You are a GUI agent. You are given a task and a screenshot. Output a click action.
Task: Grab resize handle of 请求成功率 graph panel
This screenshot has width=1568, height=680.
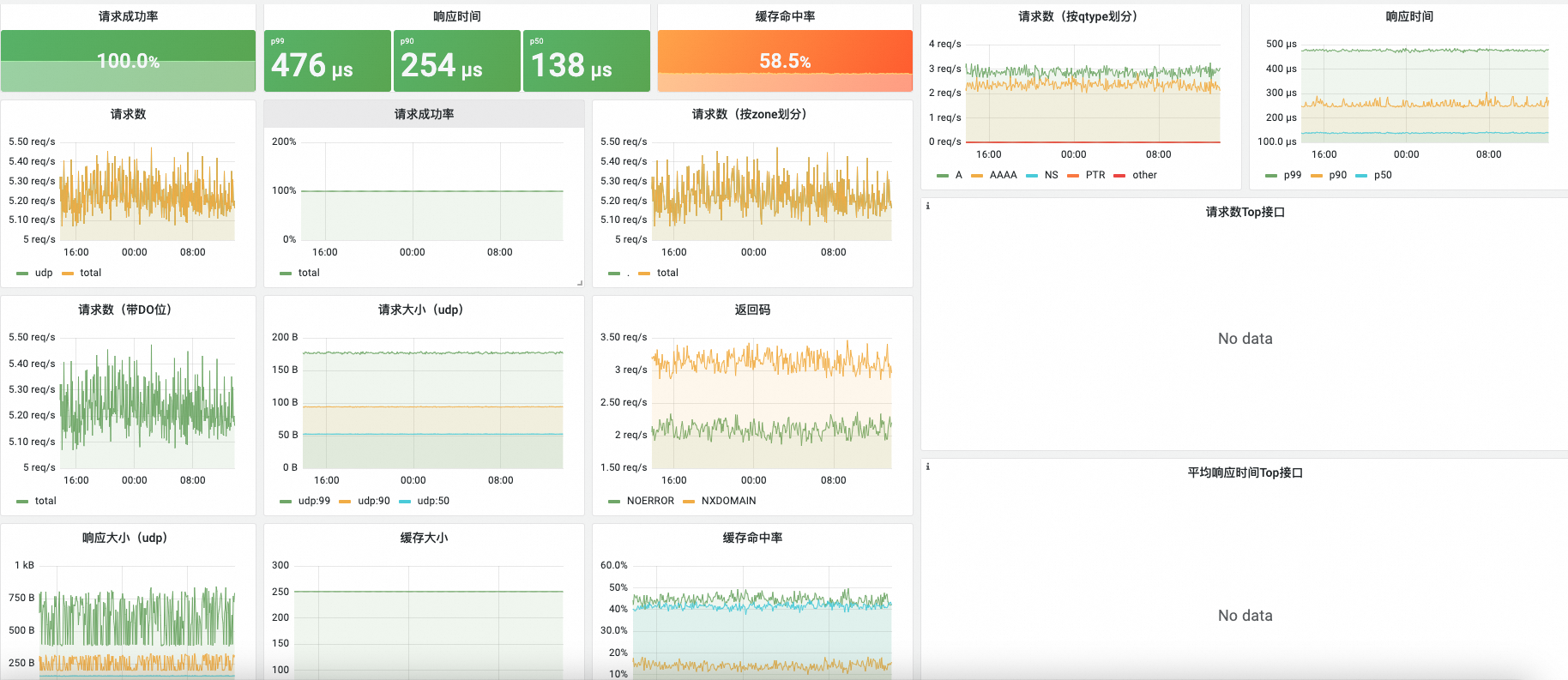pos(580,282)
